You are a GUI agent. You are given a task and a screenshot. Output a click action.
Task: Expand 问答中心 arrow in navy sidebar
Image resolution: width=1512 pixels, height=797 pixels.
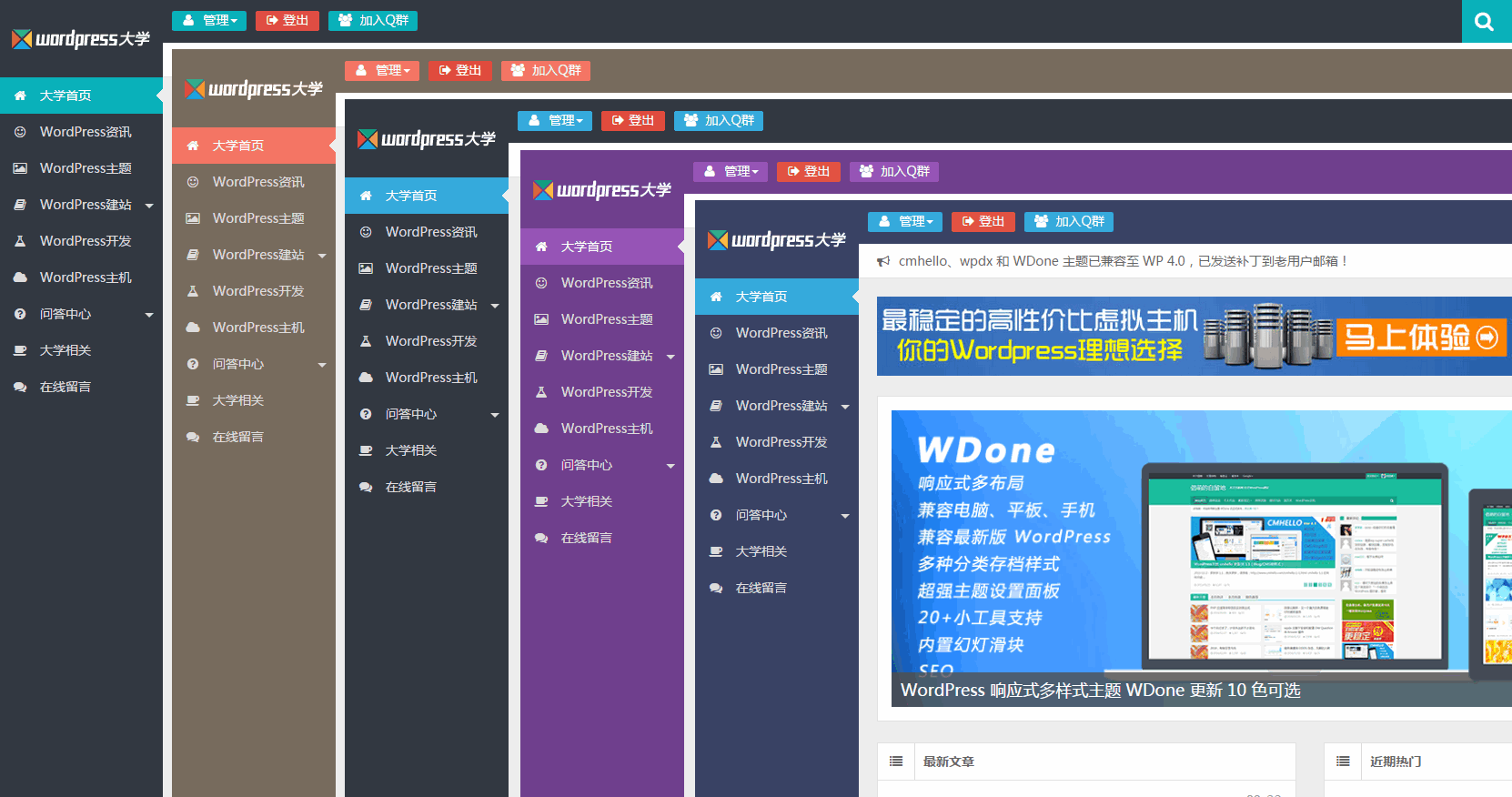[x=845, y=516]
